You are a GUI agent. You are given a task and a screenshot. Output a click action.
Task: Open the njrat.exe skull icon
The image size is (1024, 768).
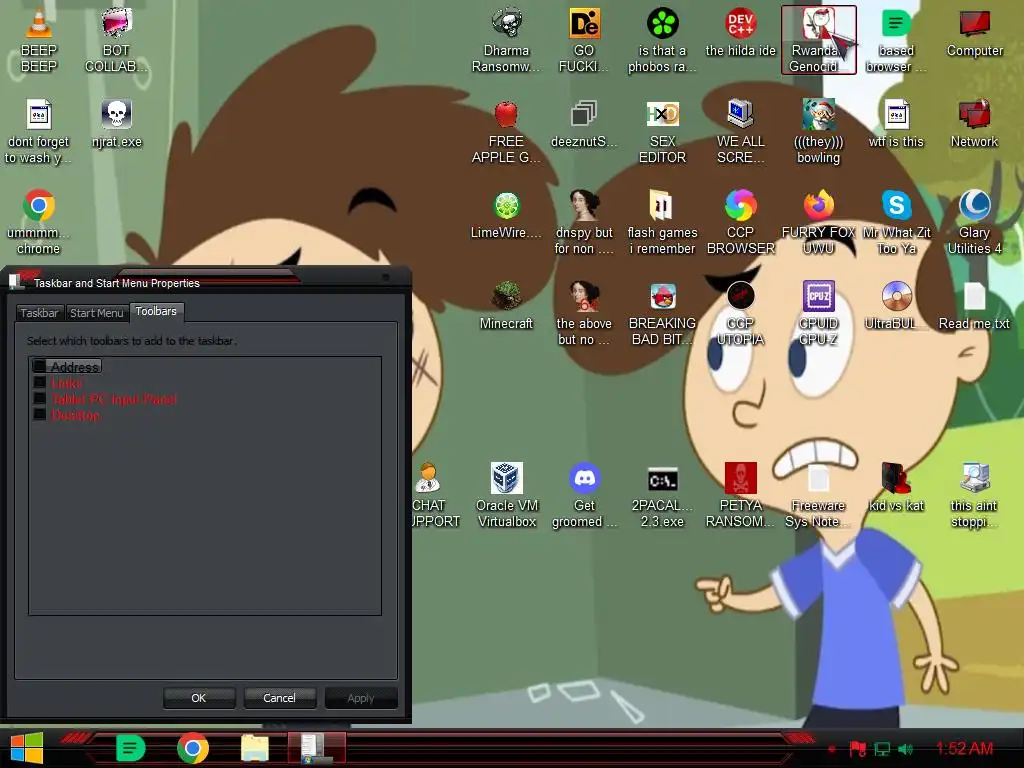tap(116, 124)
